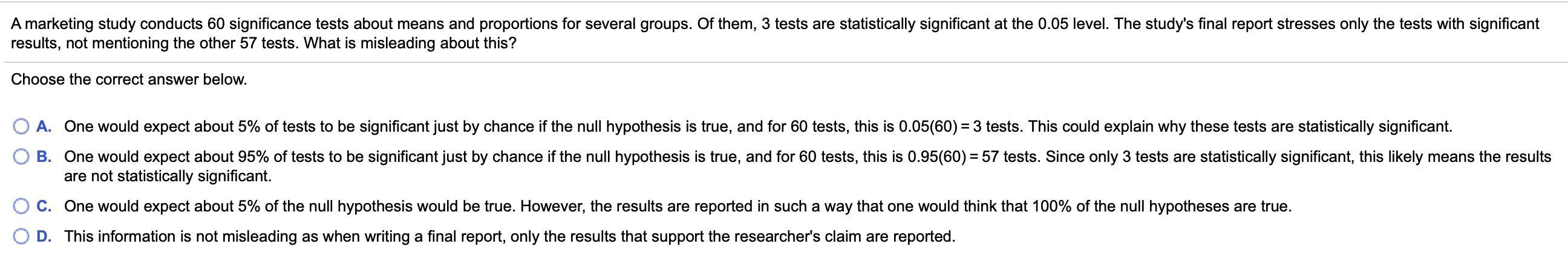Mark radio button for answer D
This screenshot has height=261, width=1568.
coord(21,236)
